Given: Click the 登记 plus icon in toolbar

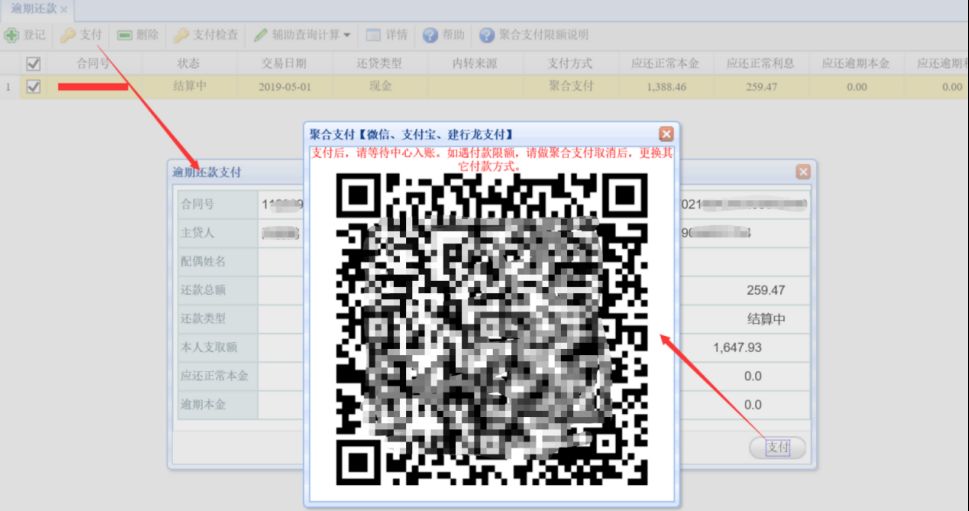Looking at the screenshot, I should (11, 36).
